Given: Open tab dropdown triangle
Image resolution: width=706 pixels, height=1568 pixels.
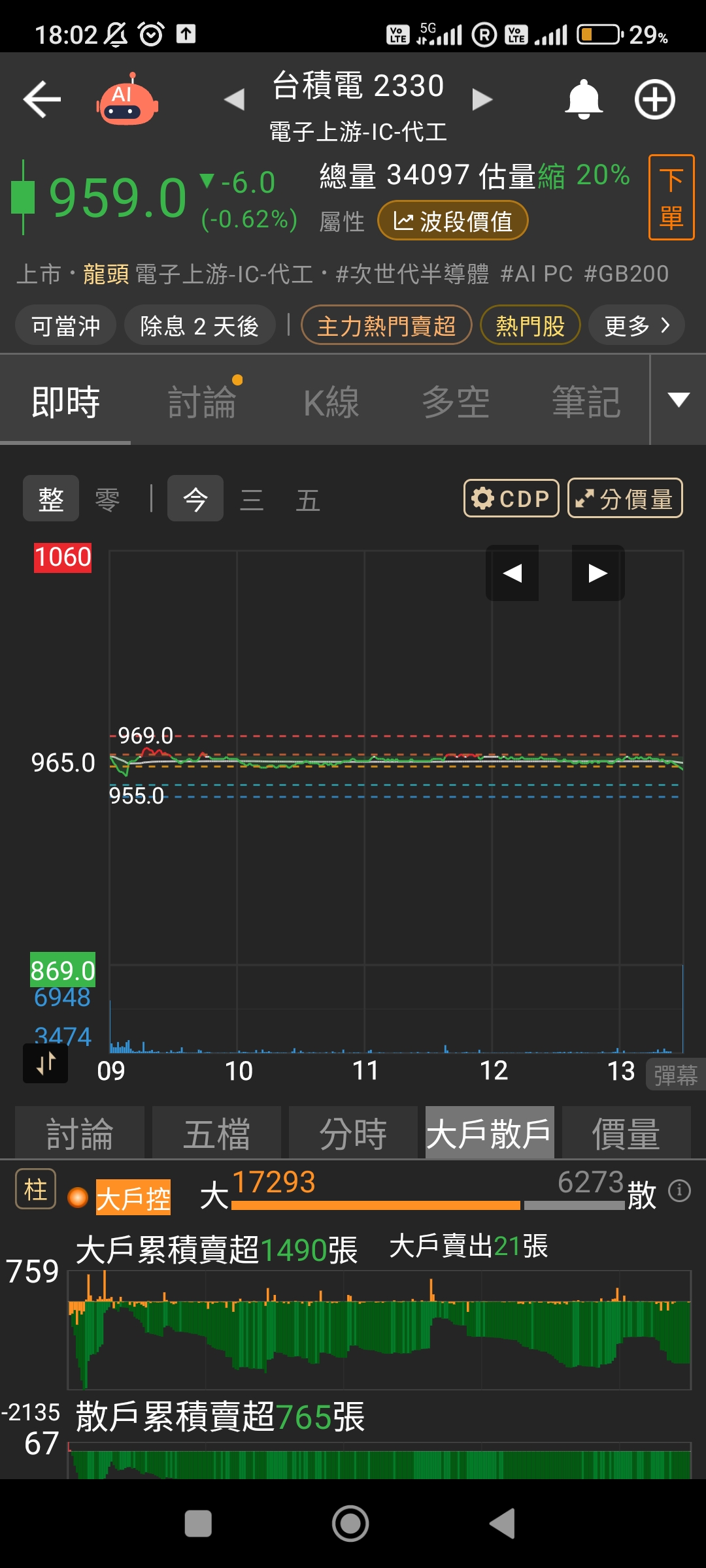Looking at the screenshot, I should 679,400.
